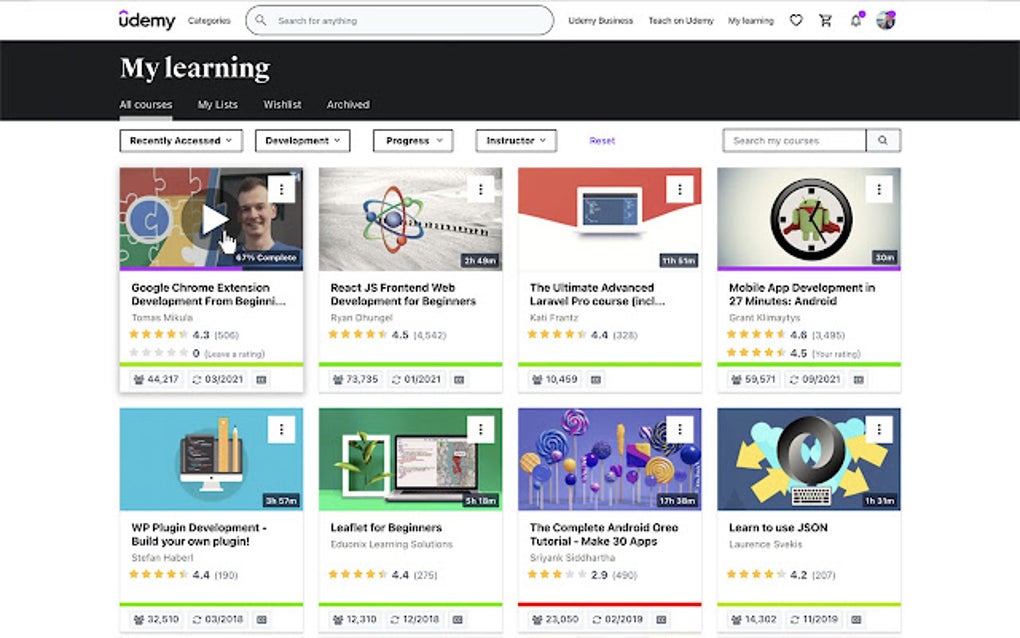
Task: Open options menu on Learn to use JSON course
Action: tap(879, 429)
